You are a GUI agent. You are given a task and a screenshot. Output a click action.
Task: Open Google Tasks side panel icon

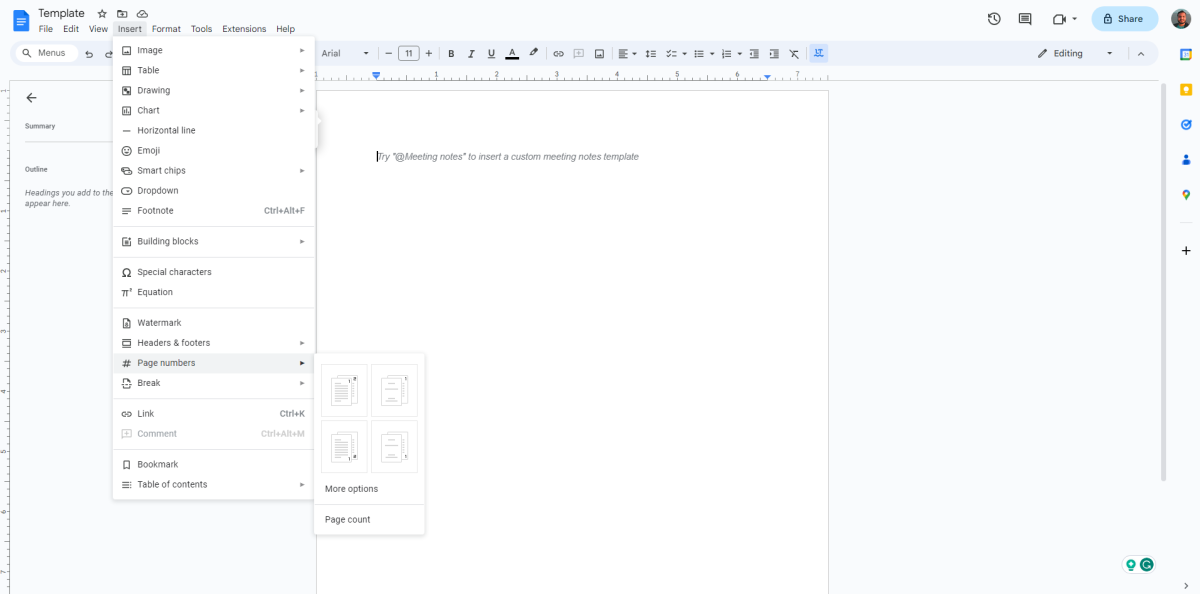click(x=1186, y=124)
